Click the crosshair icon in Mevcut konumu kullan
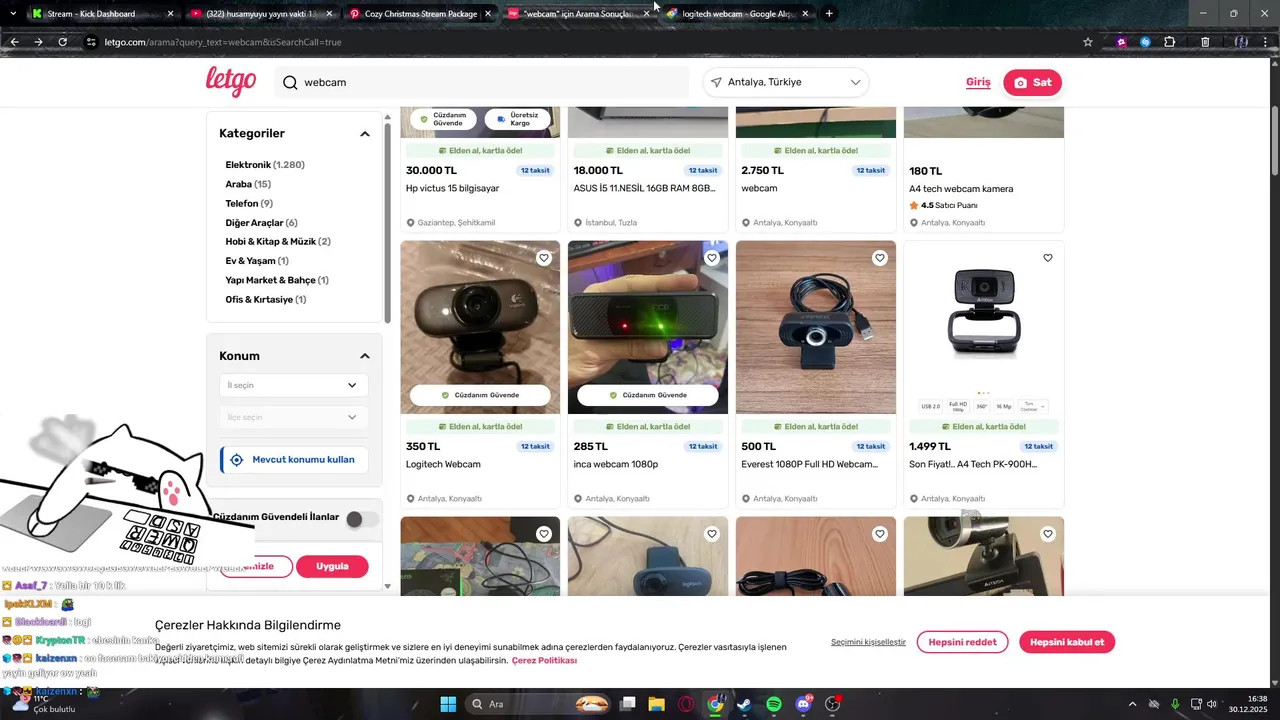Viewport: 1280px width, 720px height. coord(237,460)
